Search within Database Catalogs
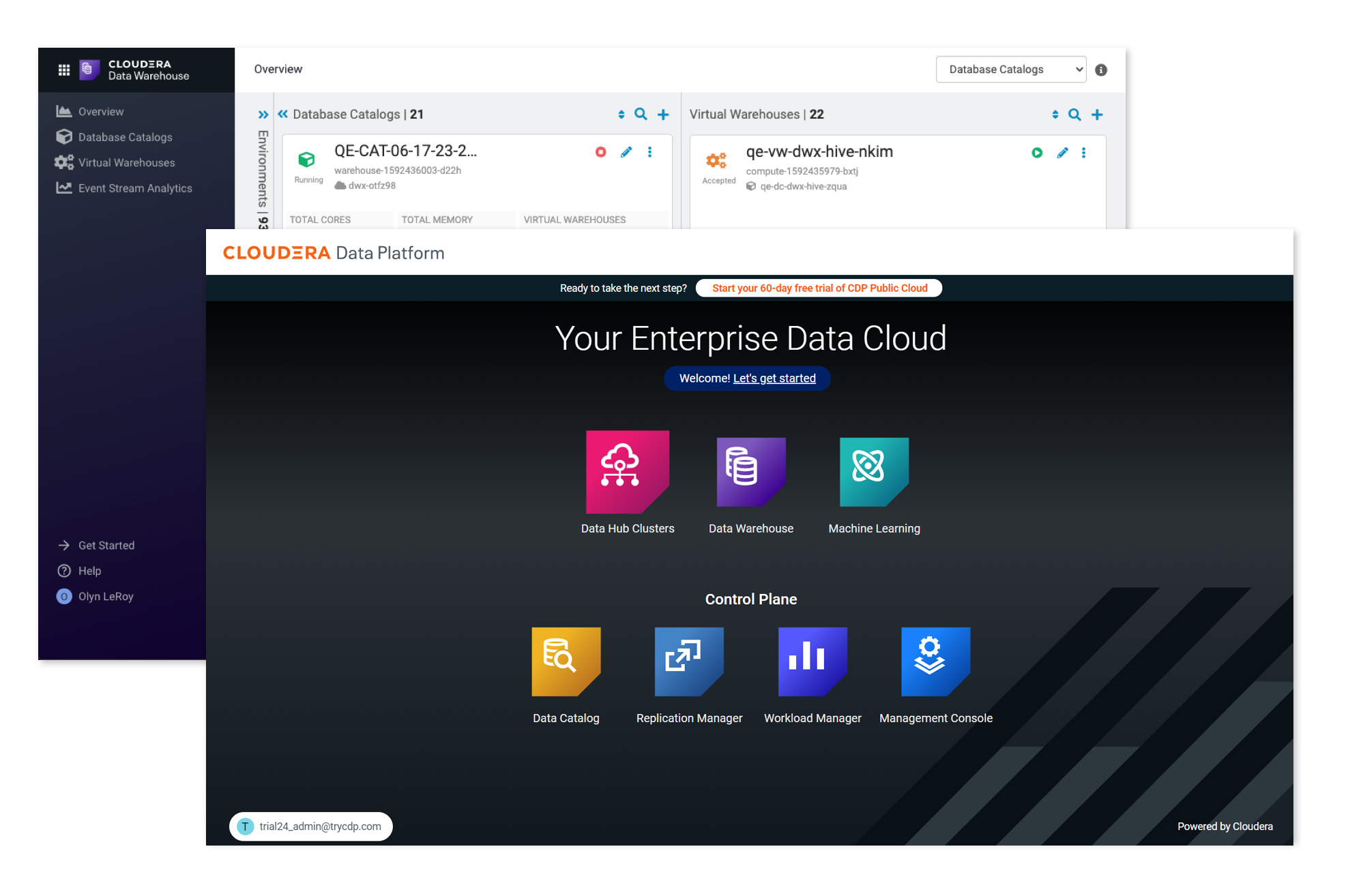 (641, 115)
